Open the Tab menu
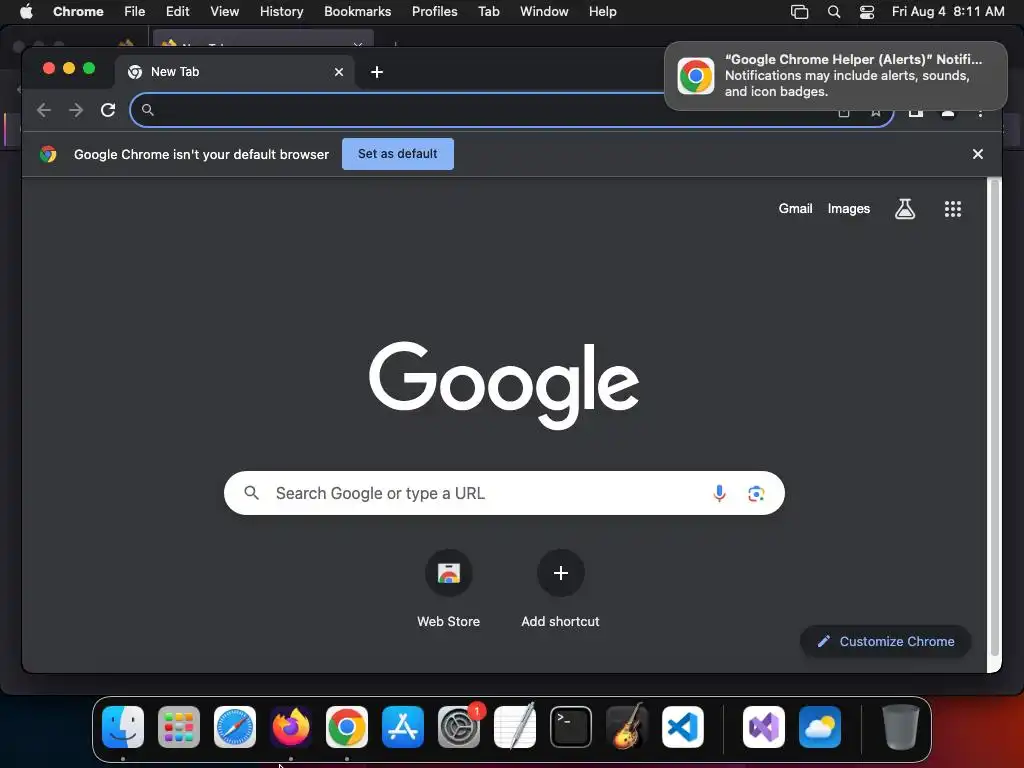 [x=488, y=12]
